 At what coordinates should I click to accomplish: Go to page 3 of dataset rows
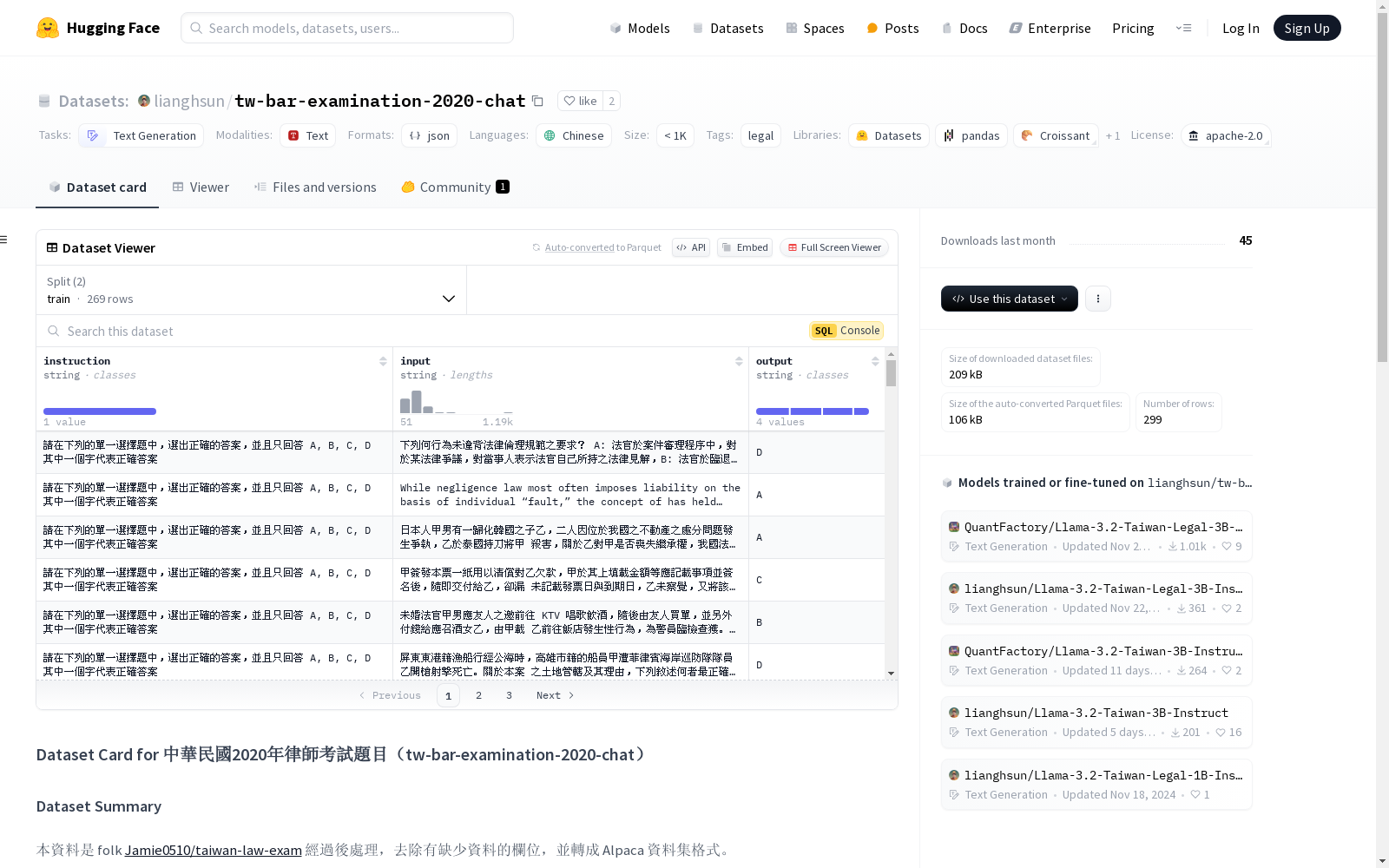[509, 695]
